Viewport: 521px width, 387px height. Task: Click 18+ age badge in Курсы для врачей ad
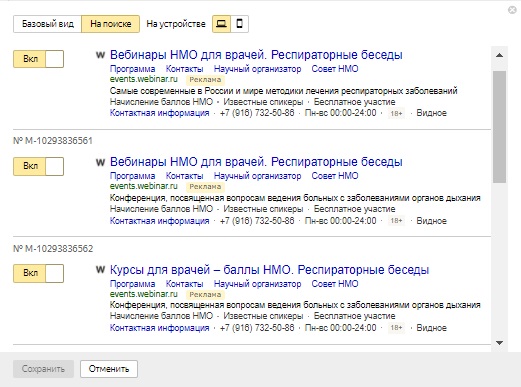tap(396, 328)
